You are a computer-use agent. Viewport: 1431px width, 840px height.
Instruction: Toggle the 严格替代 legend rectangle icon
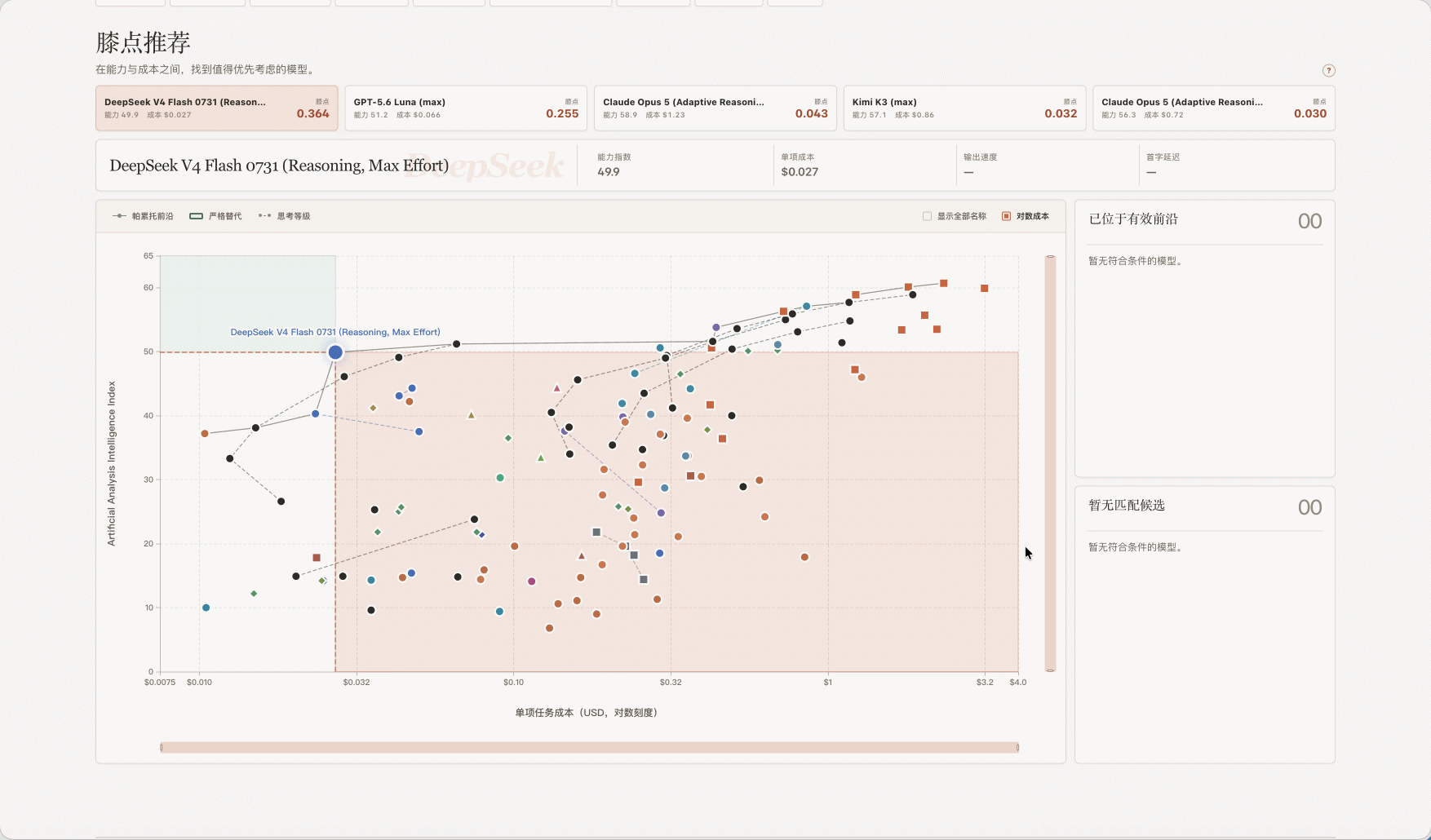click(196, 216)
